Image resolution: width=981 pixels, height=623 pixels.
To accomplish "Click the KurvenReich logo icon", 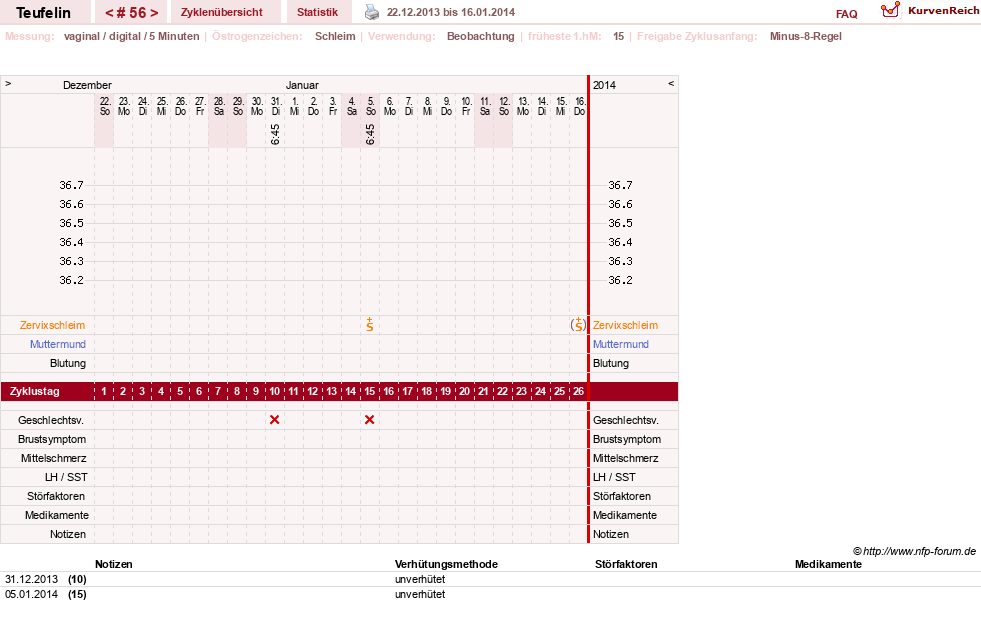I will (x=890, y=10).
